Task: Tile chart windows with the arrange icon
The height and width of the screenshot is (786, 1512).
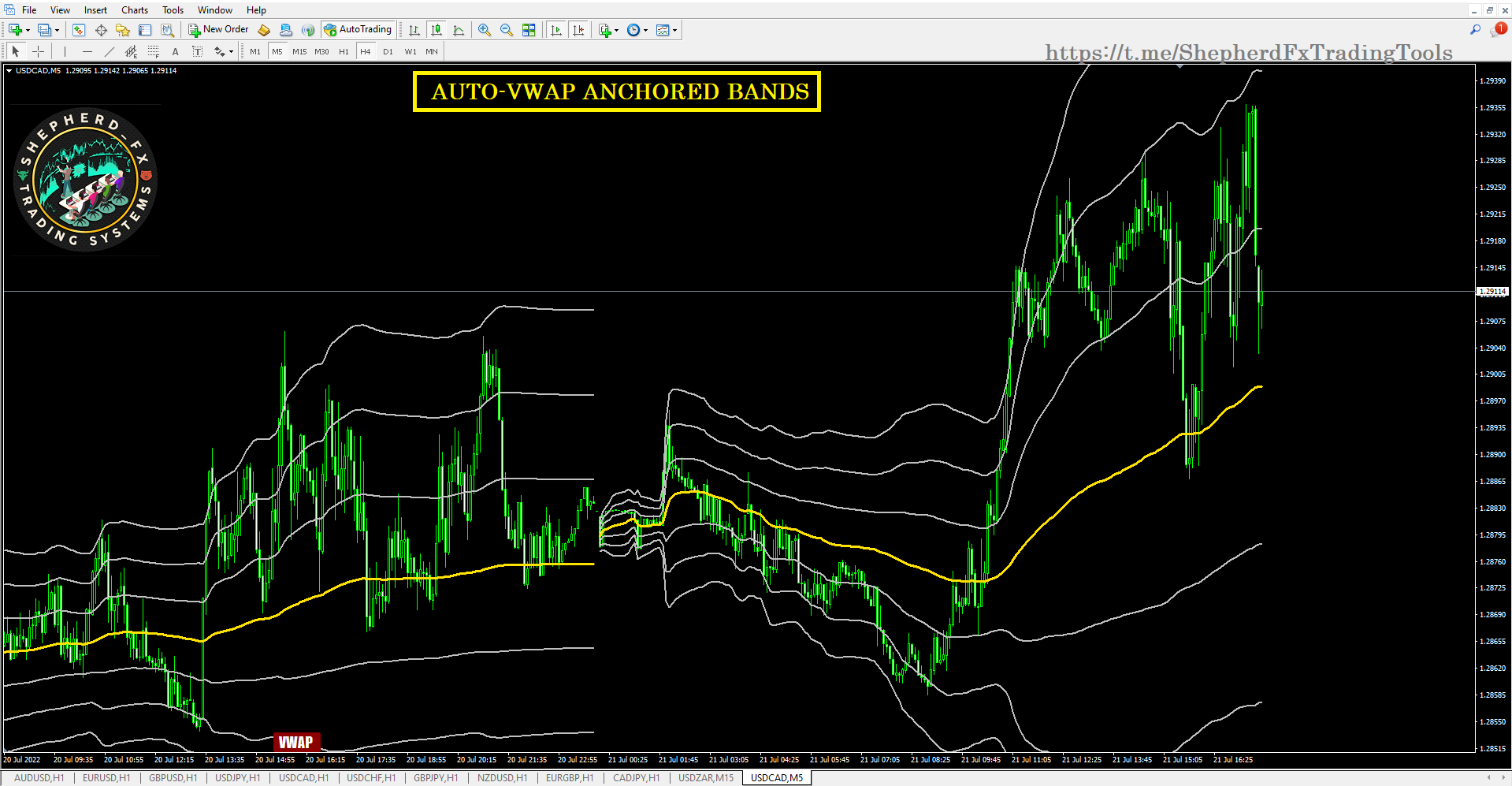Action: tap(529, 29)
